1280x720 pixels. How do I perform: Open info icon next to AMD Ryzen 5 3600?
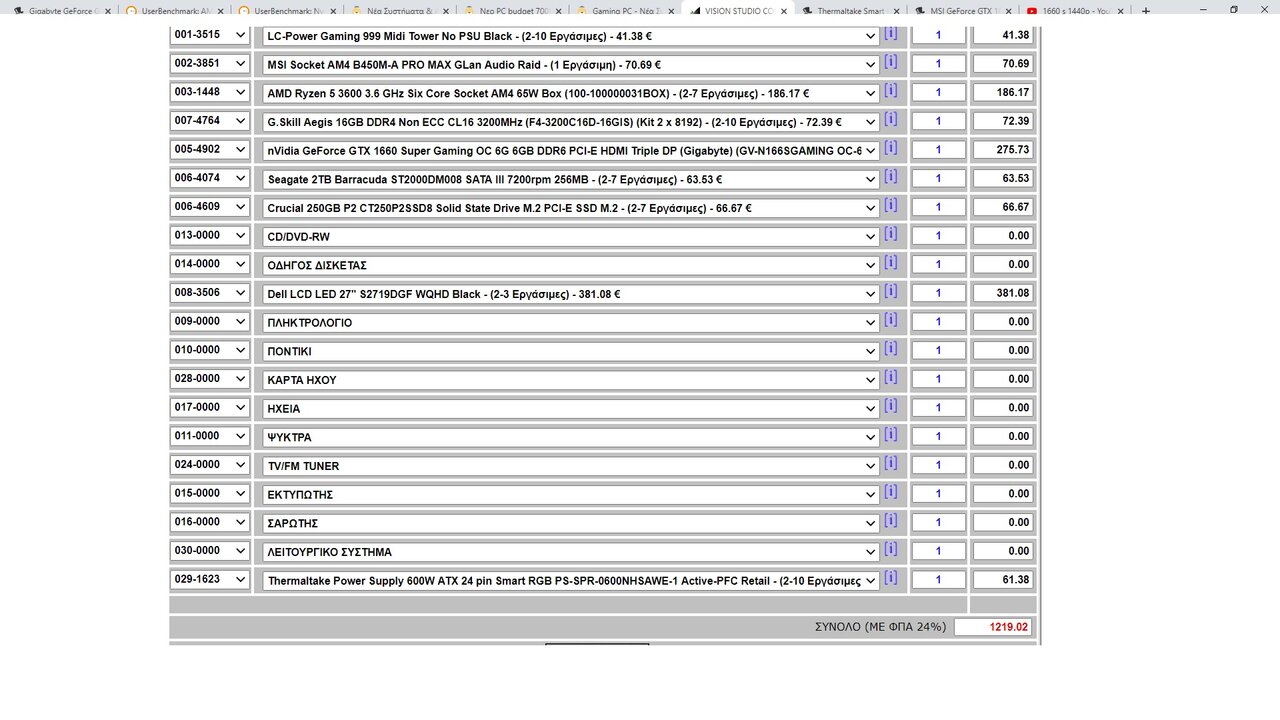tap(890, 91)
